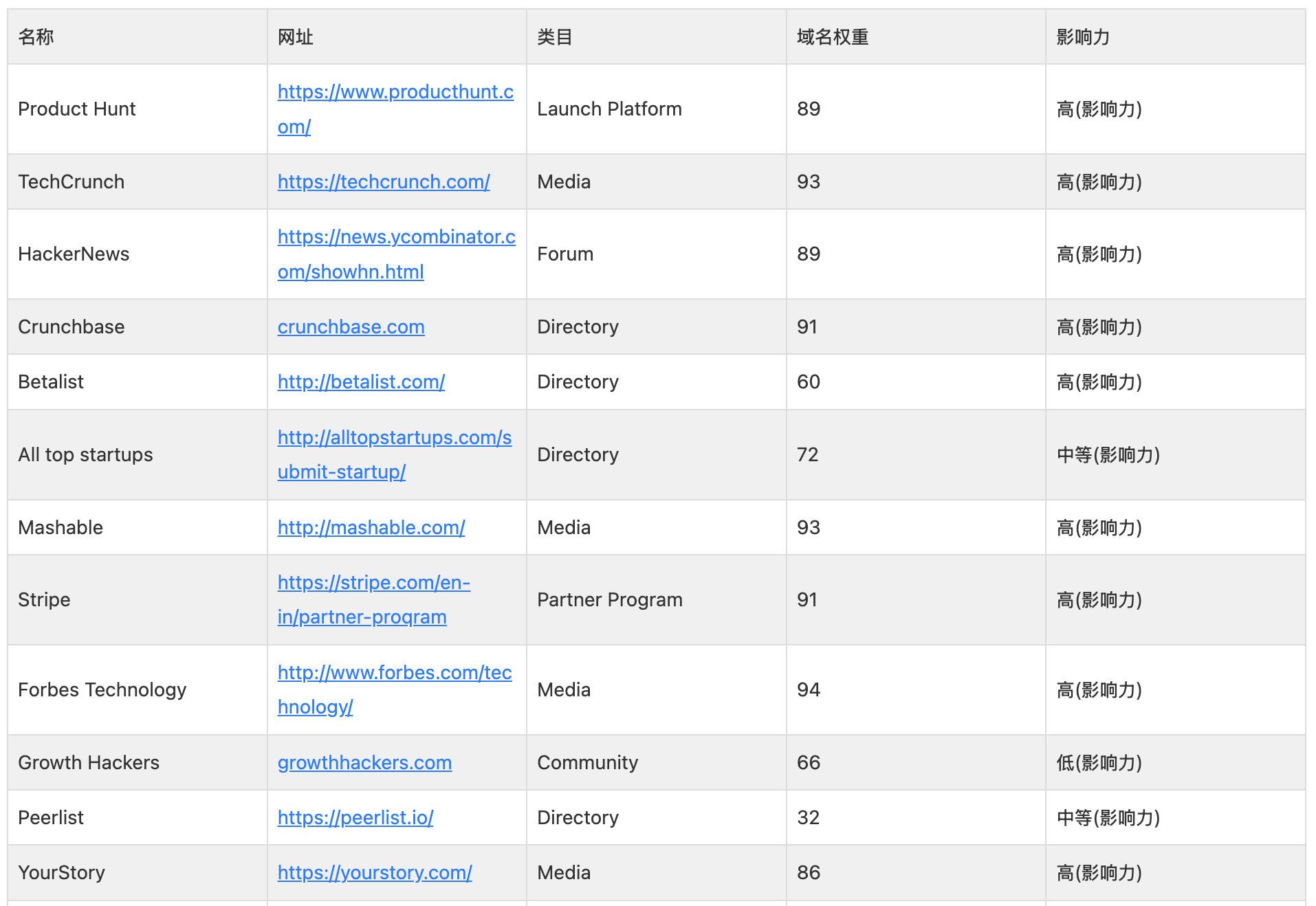Image resolution: width=1316 pixels, height=906 pixels.
Task: Click the 网址 column header
Action: click(x=397, y=37)
